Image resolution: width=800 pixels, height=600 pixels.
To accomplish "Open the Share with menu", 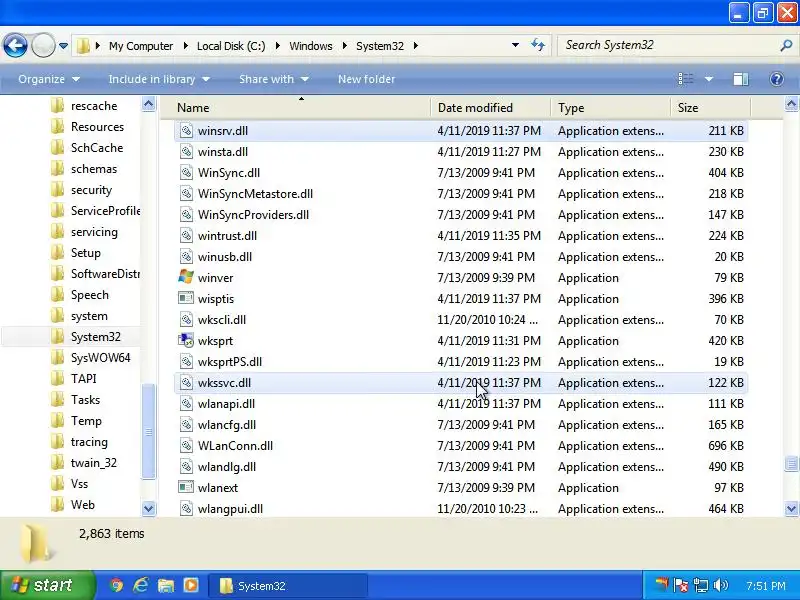I will 274,79.
